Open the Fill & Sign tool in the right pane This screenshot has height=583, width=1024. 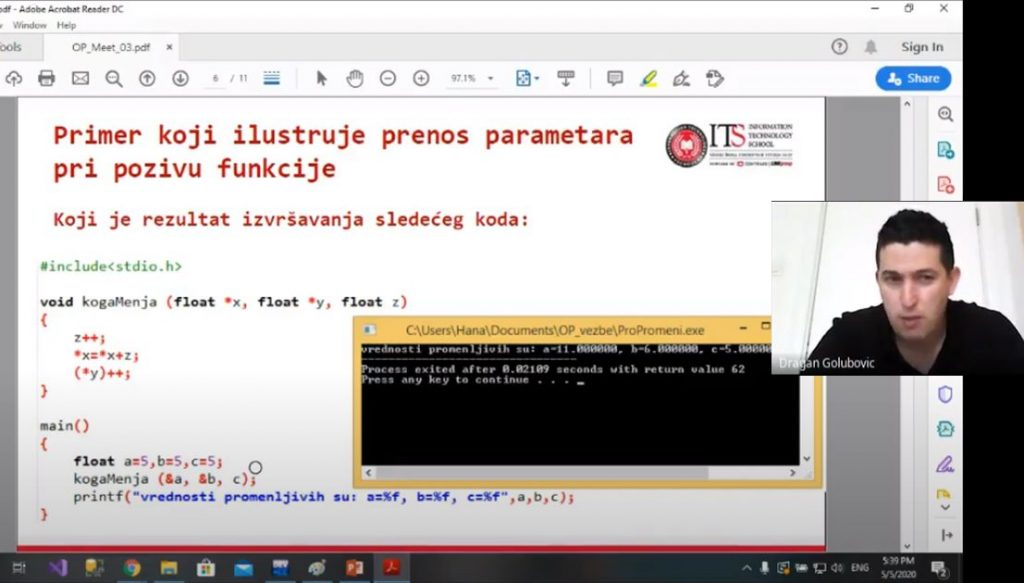pyautogui.click(x=945, y=464)
